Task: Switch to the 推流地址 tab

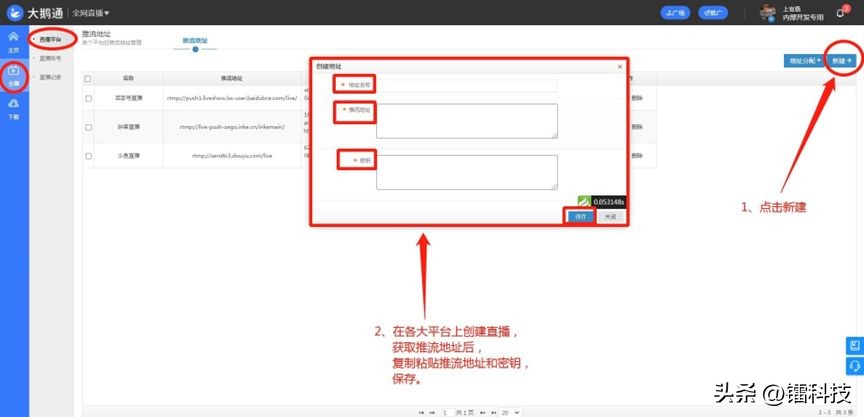Action: point(195,41)
